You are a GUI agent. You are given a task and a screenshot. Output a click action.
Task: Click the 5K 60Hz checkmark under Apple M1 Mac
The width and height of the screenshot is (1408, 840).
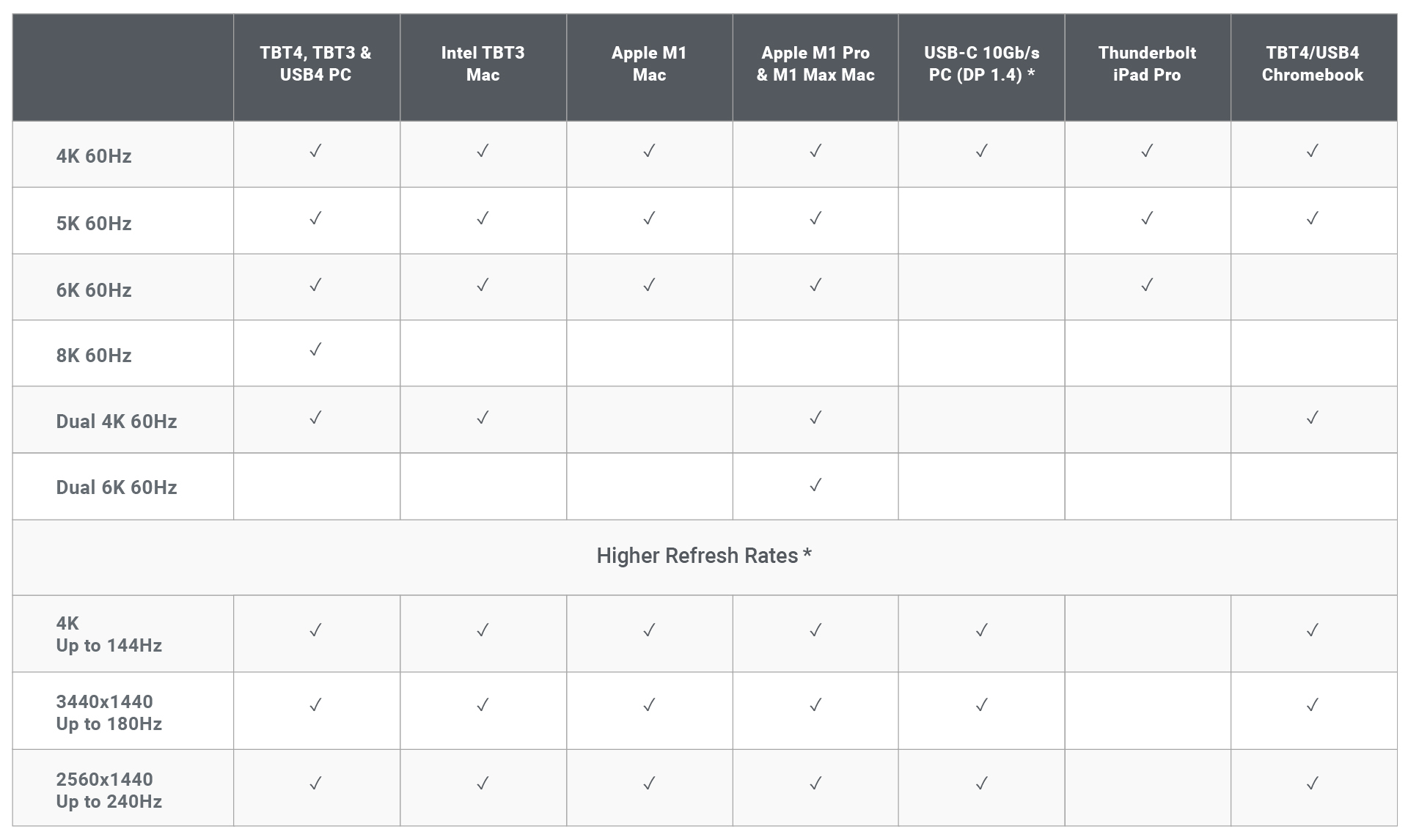[649, 218]
